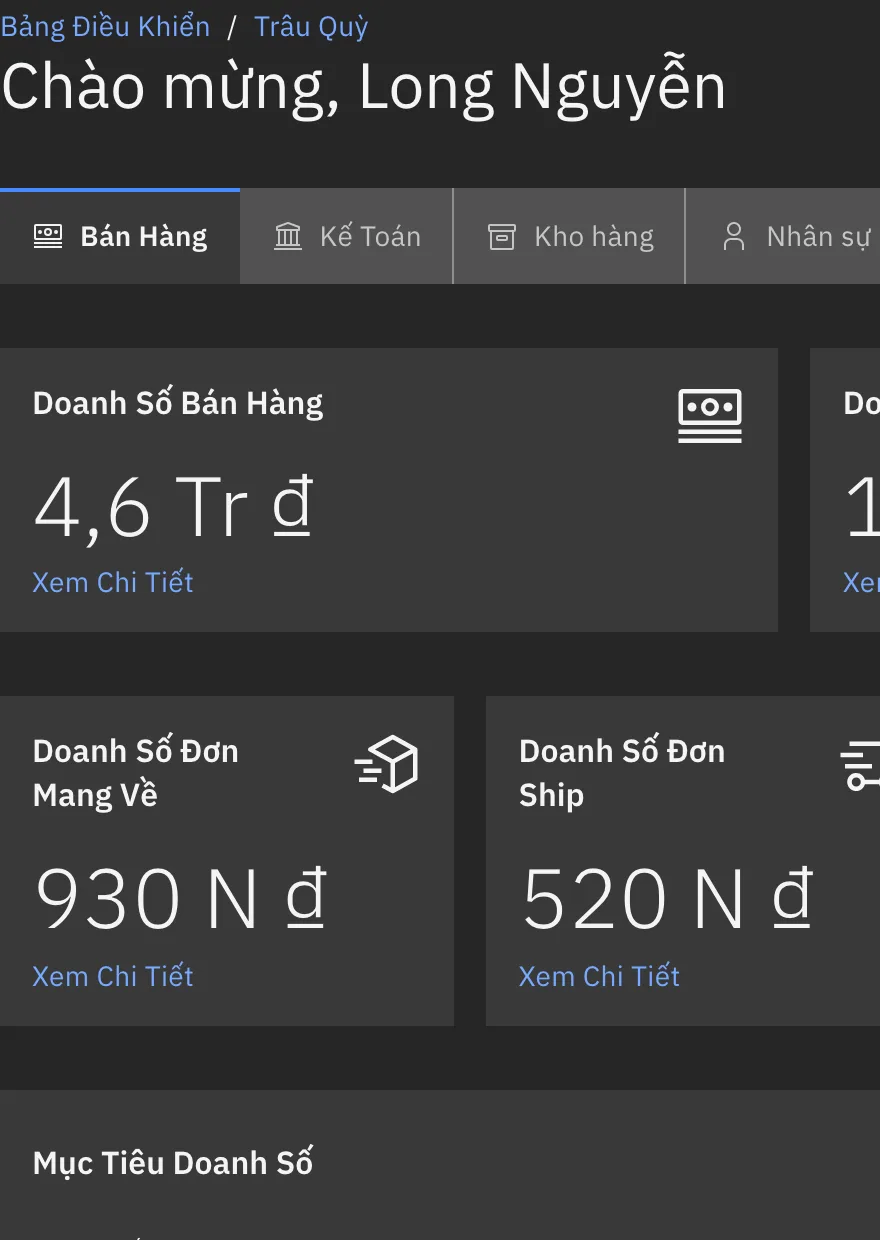Click the 930 N đ value
Screen dimensions: 880x1240
pos(181,898)
